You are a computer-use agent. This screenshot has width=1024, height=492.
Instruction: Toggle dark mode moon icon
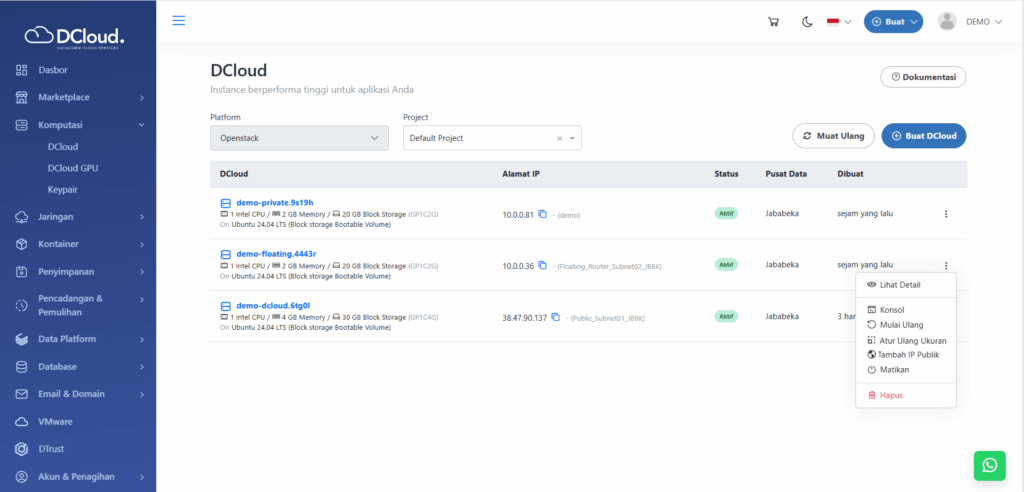[x=806, y=22]
